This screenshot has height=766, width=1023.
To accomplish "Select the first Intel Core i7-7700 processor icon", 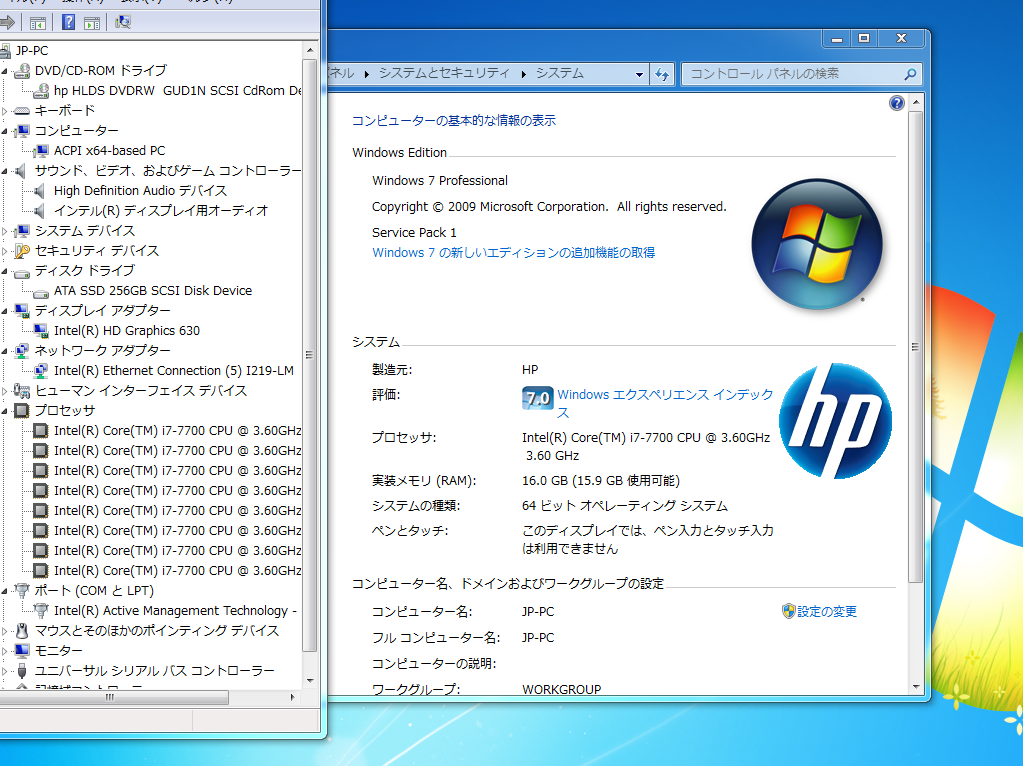I will coord(39,430).
